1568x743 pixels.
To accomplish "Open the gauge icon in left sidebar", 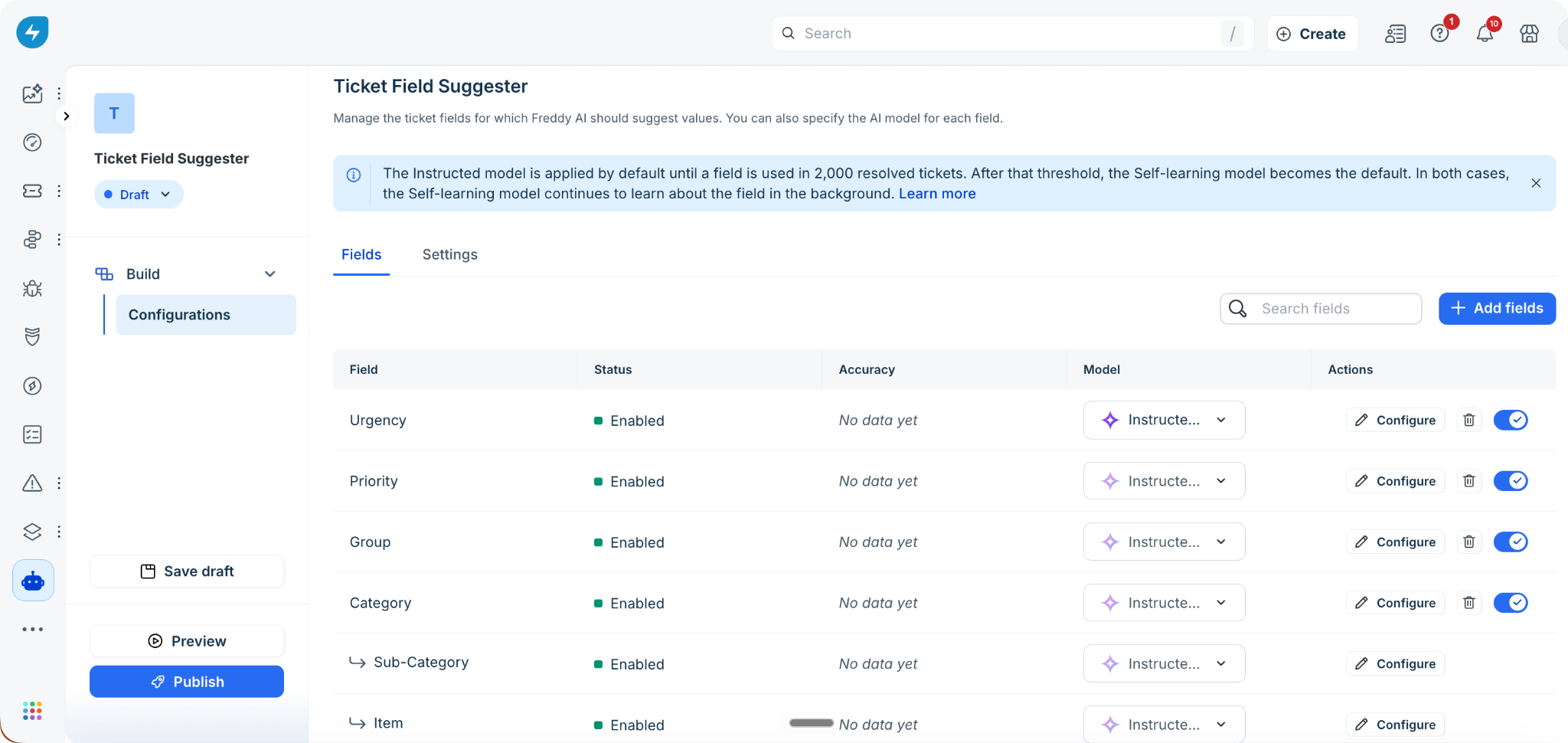I will point(32,142).
